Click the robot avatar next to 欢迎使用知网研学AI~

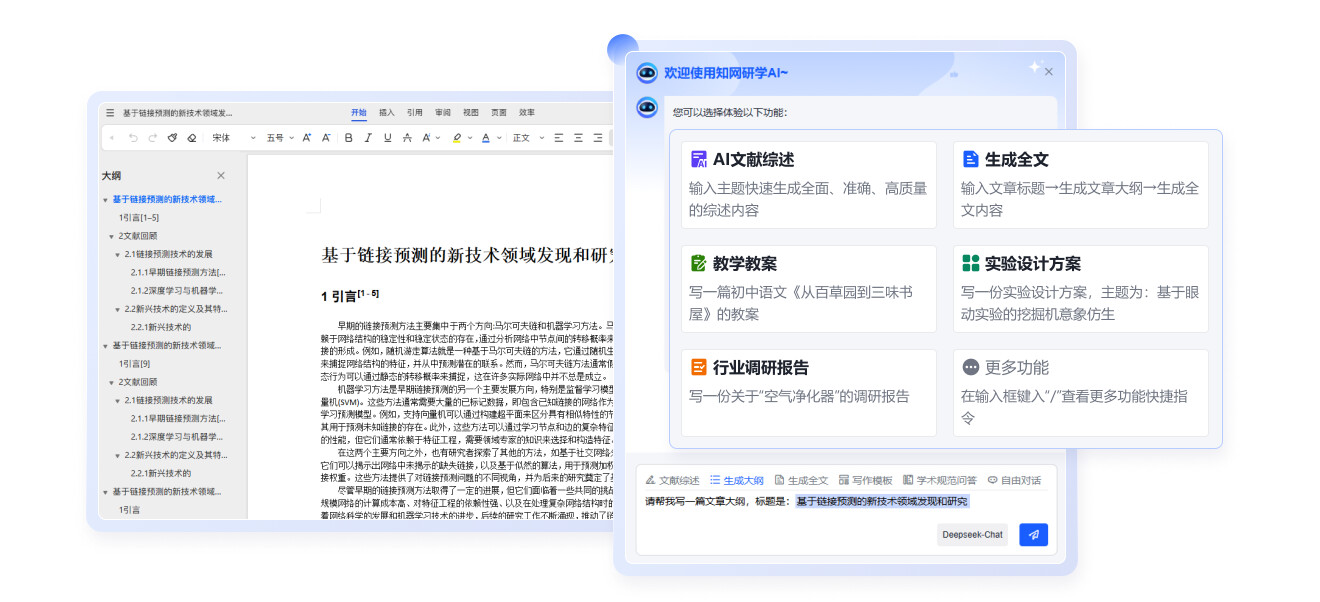[647, 72]
